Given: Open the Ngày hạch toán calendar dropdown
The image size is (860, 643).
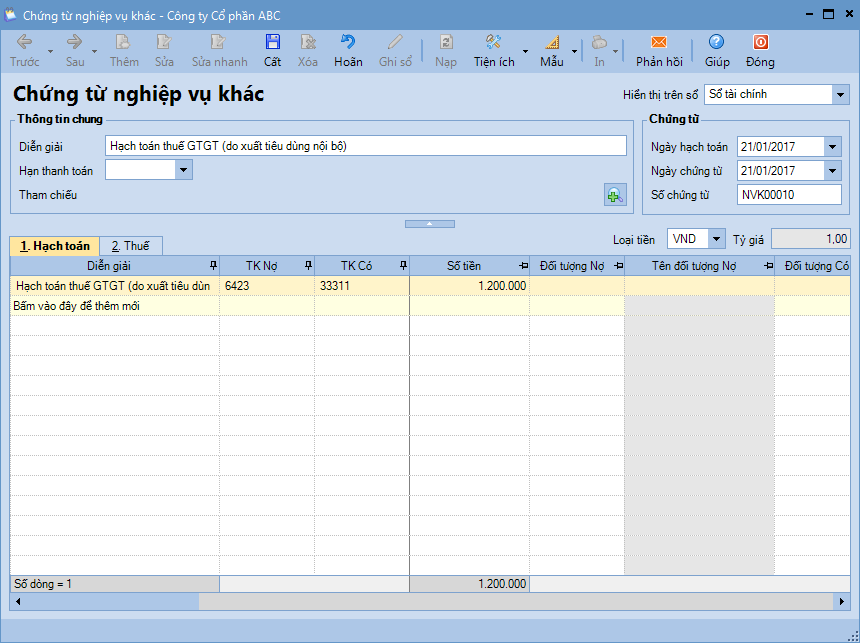Looking at the screenshot, I should click(x=833, y=147).
